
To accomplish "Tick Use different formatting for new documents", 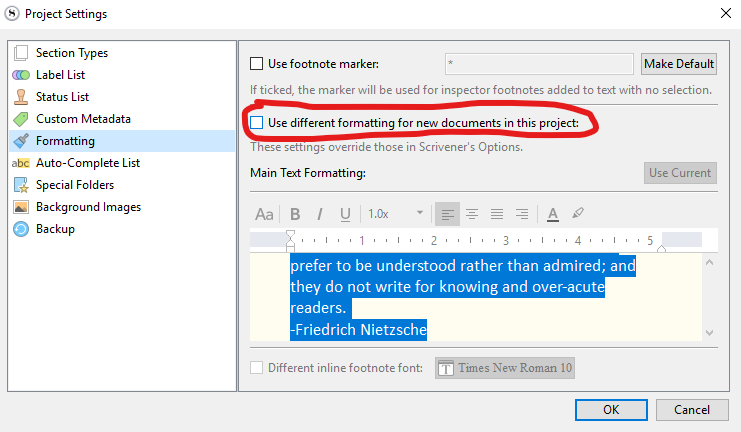I will [x=257, y=123].
